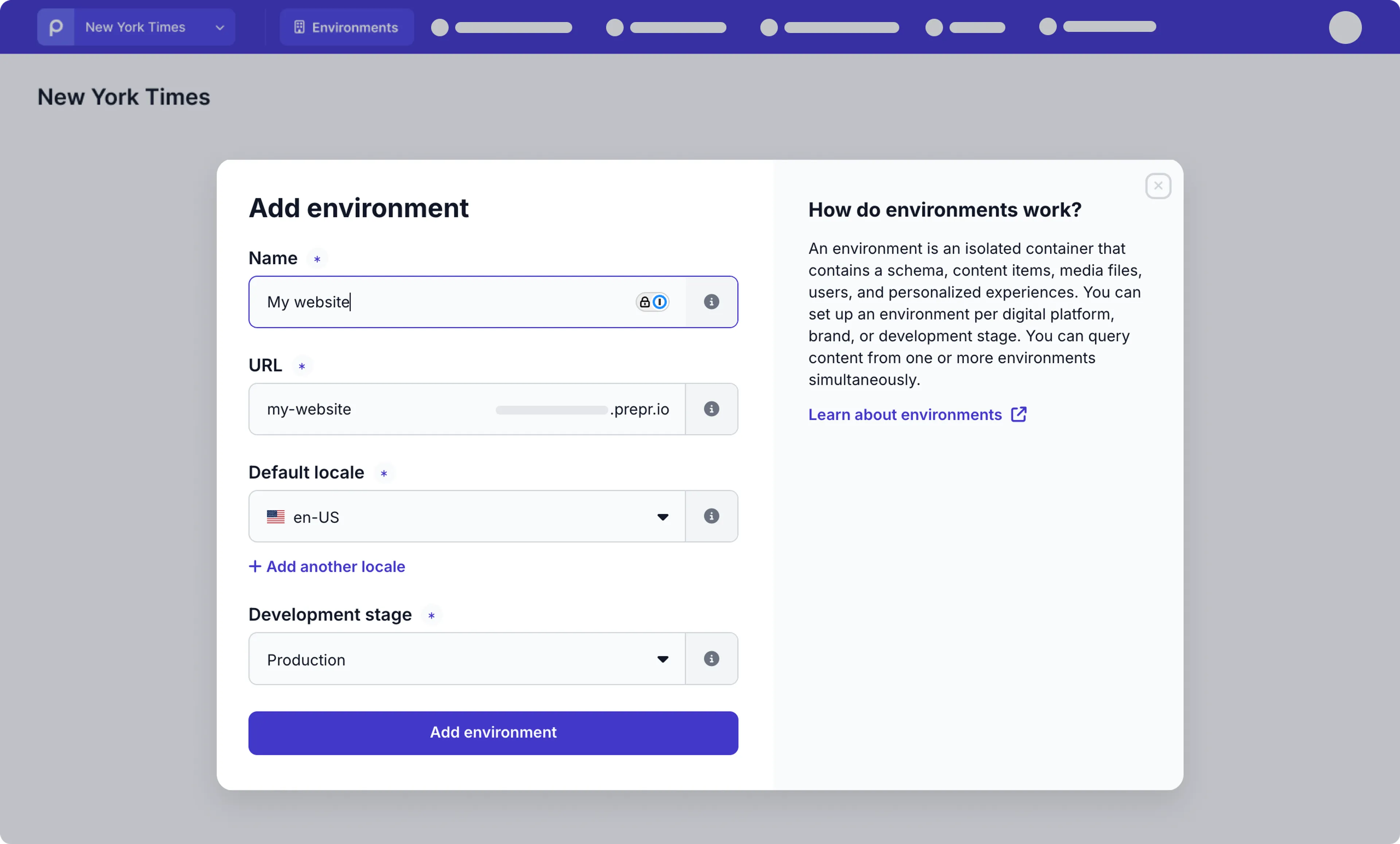Open the Default locale dropdown
Screen dimensions: 1400x844
pos(662,517)
